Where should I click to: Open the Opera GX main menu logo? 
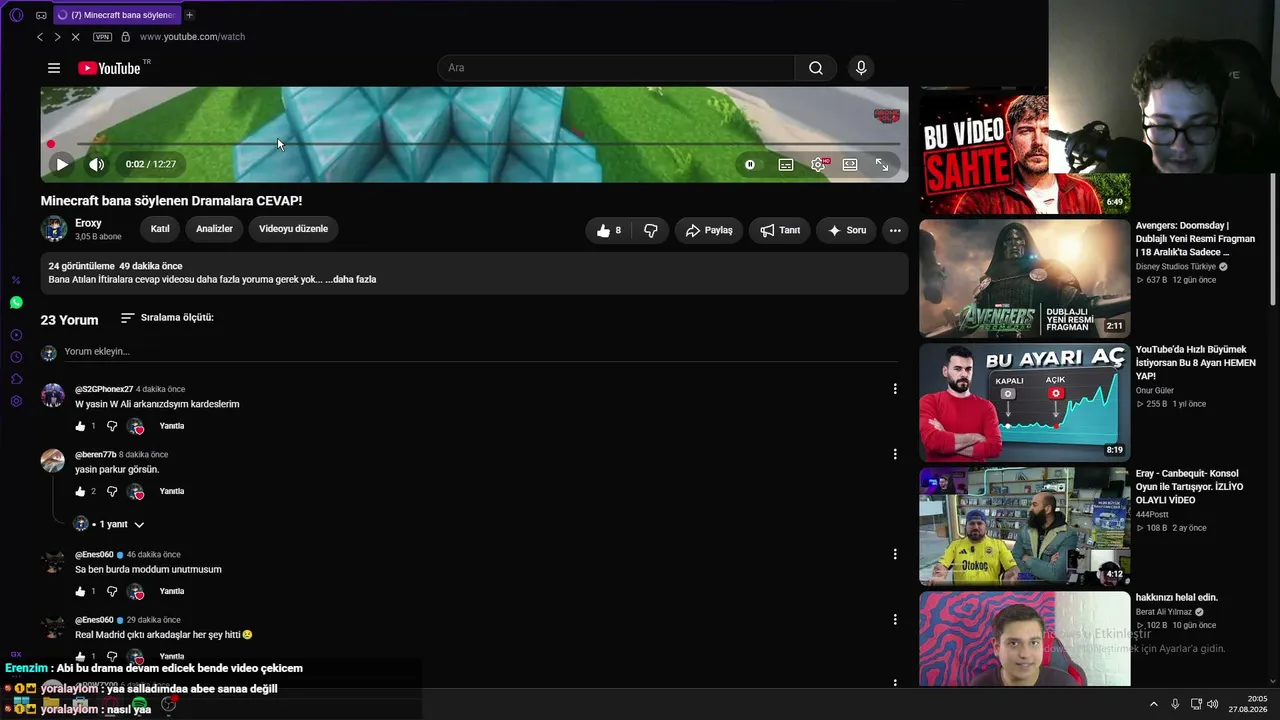point(16,15)
